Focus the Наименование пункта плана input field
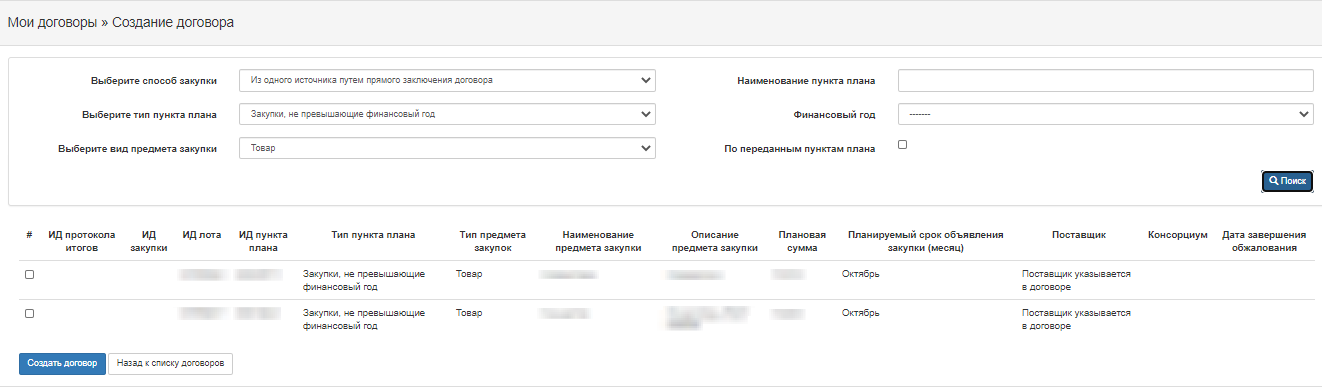The height and width of the screenshot is (387, 1322). (1105, 80)
